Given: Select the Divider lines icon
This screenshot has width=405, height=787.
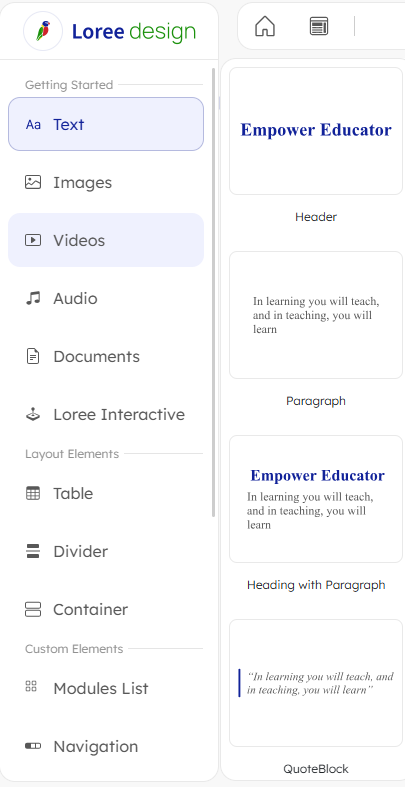Looking at the screenshot, I should tap(33, 551).
